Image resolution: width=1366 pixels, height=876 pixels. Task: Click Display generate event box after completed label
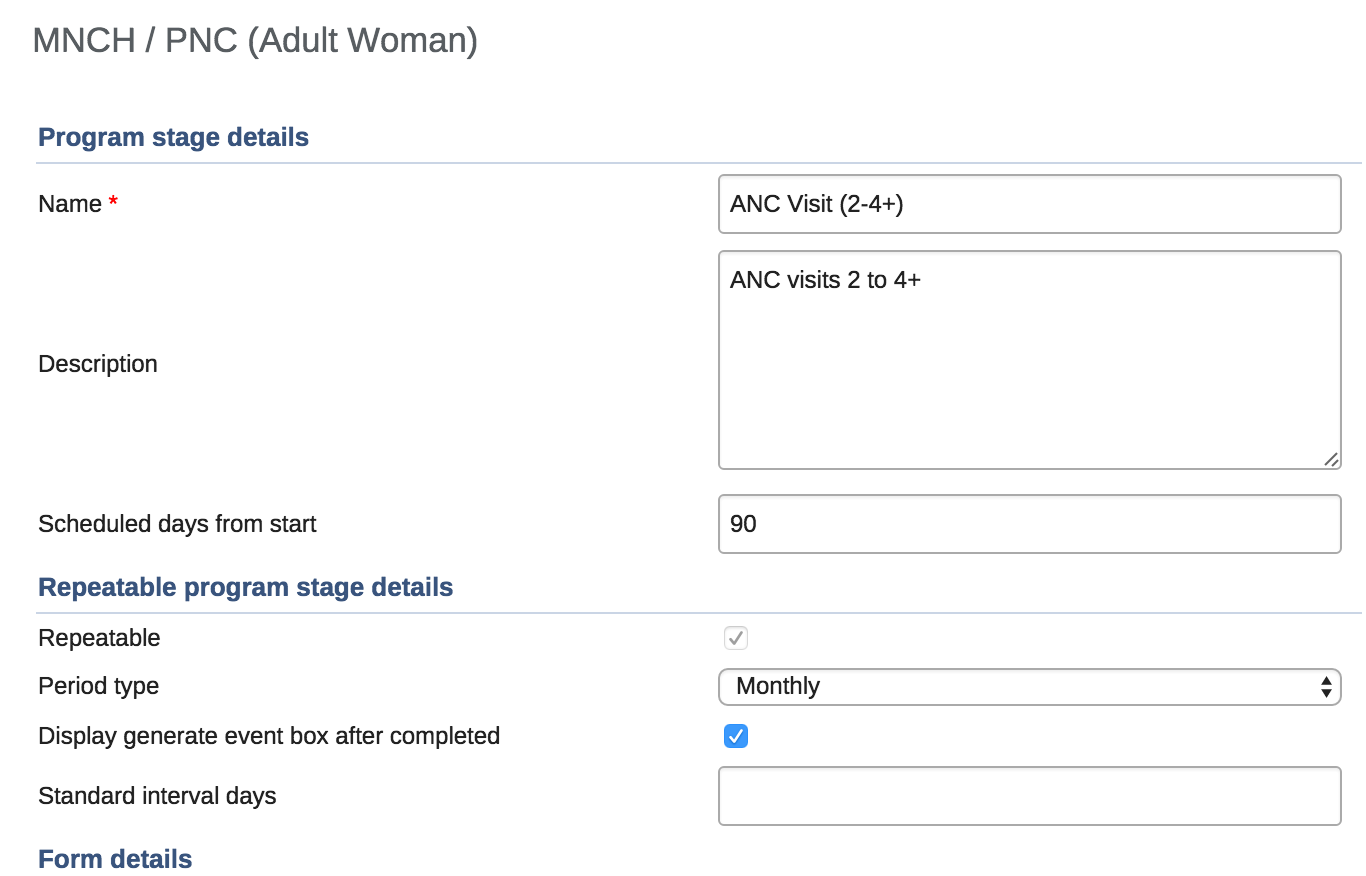pos(269,736)
